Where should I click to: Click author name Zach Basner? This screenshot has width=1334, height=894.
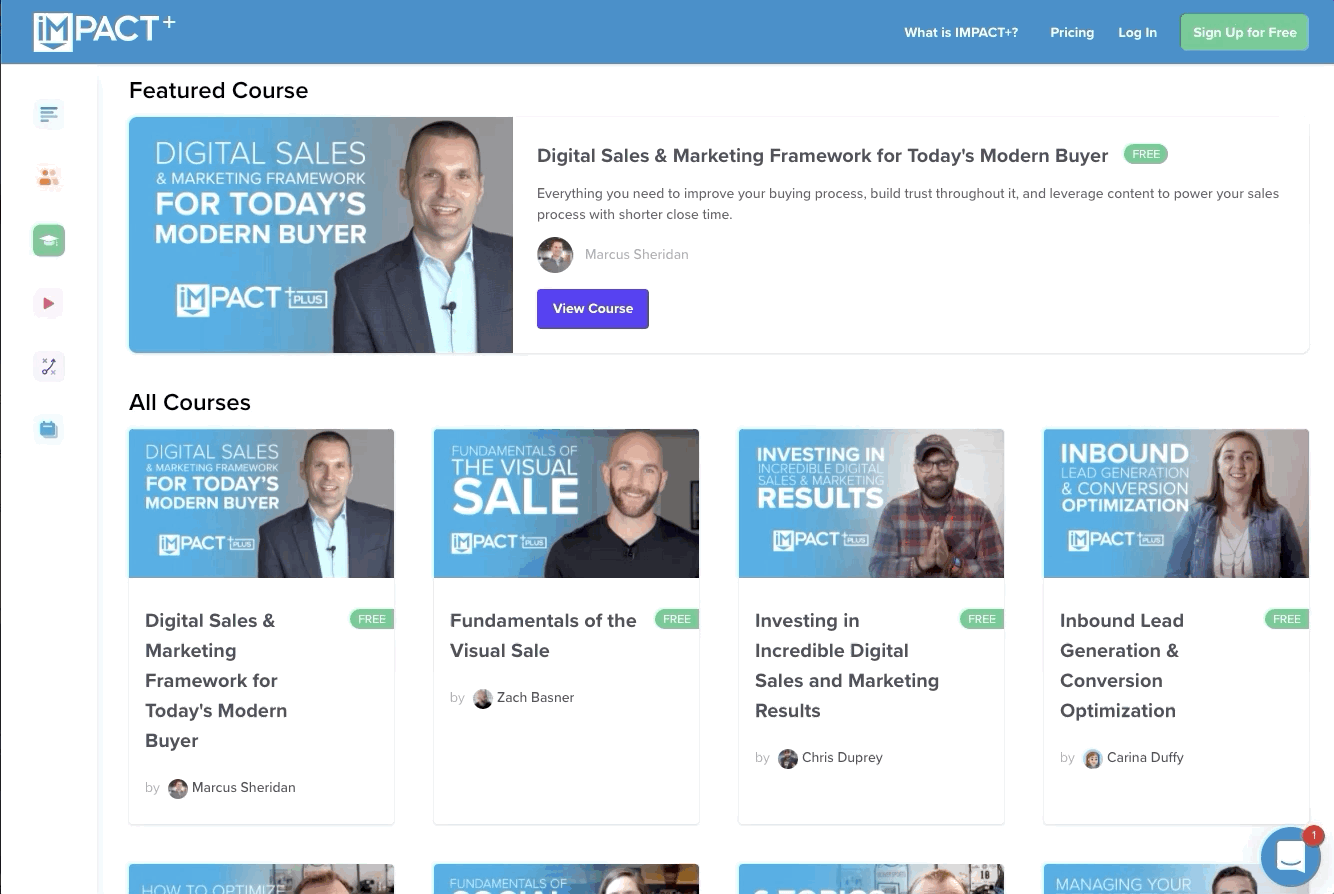click(535, 697)
